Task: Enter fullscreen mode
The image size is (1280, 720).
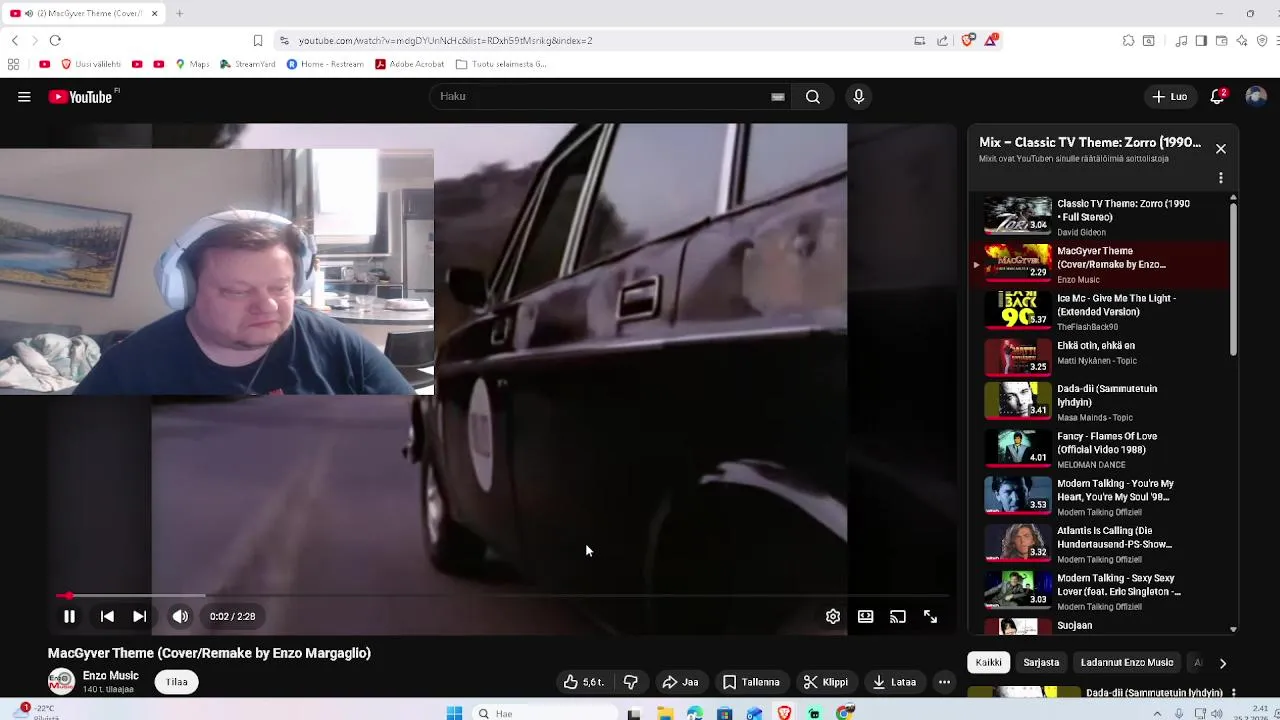Action: click(930, 617)
